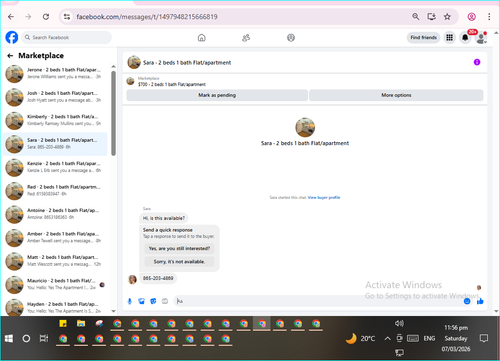Open the Windows notification center icon

[484, 339]
